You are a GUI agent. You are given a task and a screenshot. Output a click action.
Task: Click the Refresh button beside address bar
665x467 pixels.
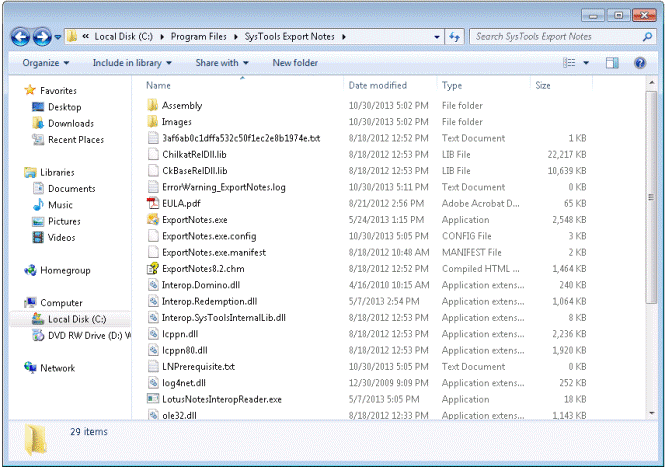(x=454, y=37)
